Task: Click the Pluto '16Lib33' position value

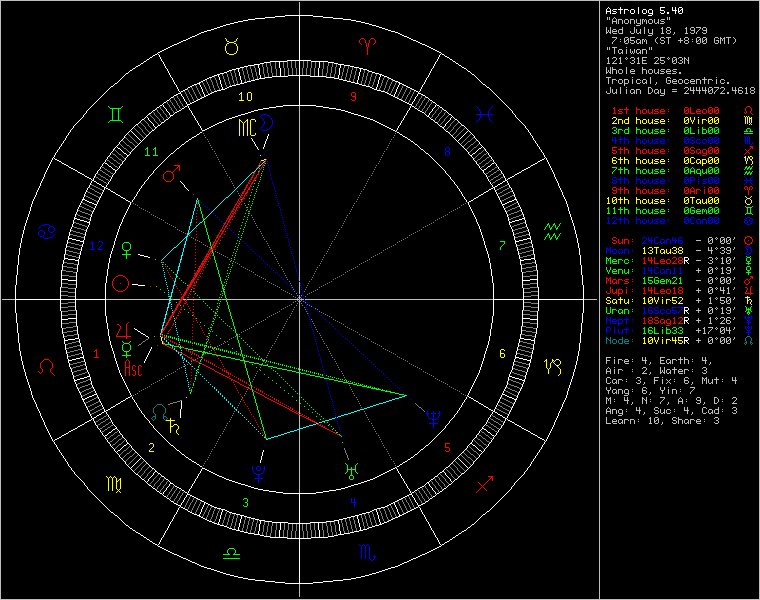Action: coord(663,331)
